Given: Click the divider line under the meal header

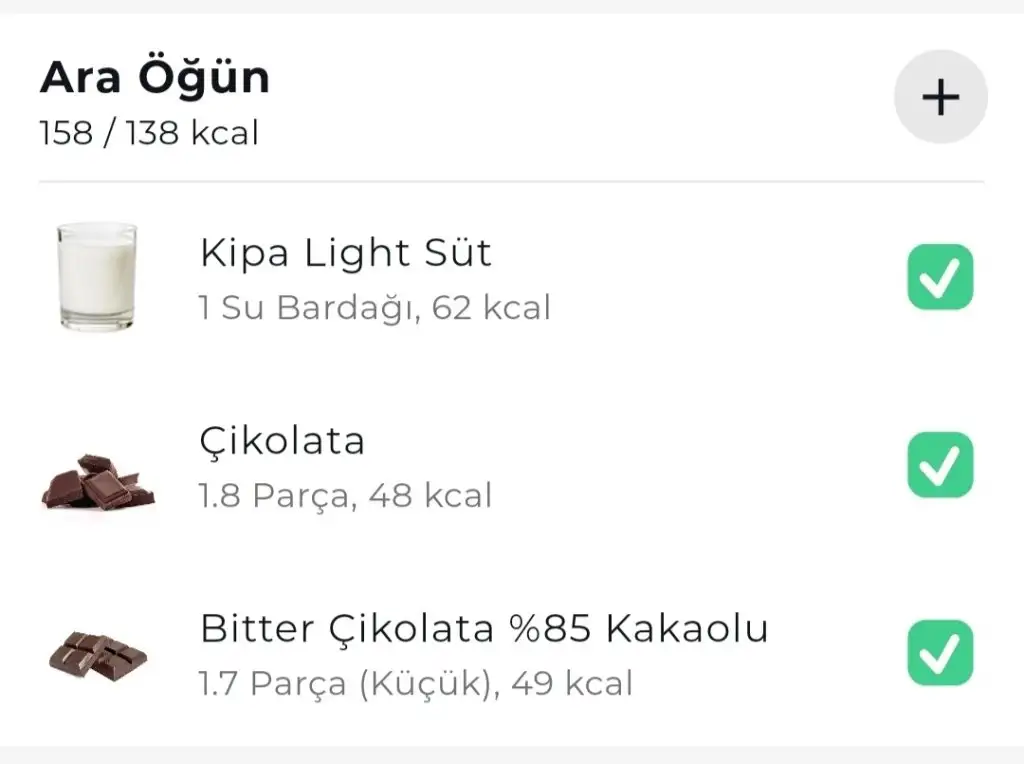Looking at the screenshot, I should pyautogui.click(x=511, y=182).
